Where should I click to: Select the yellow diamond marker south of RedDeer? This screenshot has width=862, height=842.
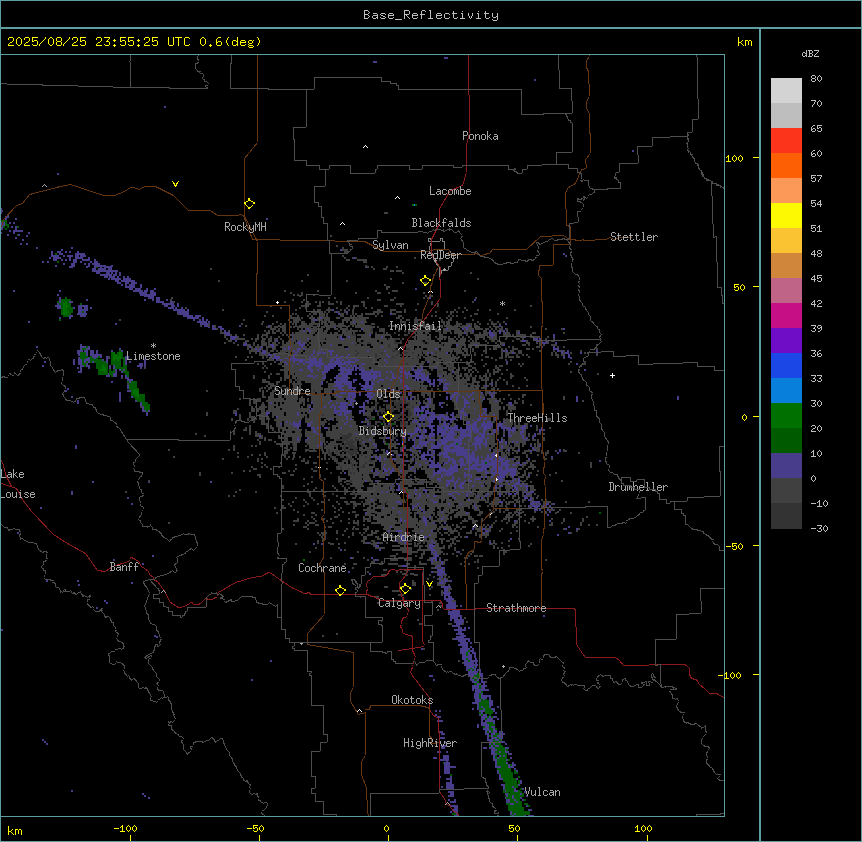426,281
